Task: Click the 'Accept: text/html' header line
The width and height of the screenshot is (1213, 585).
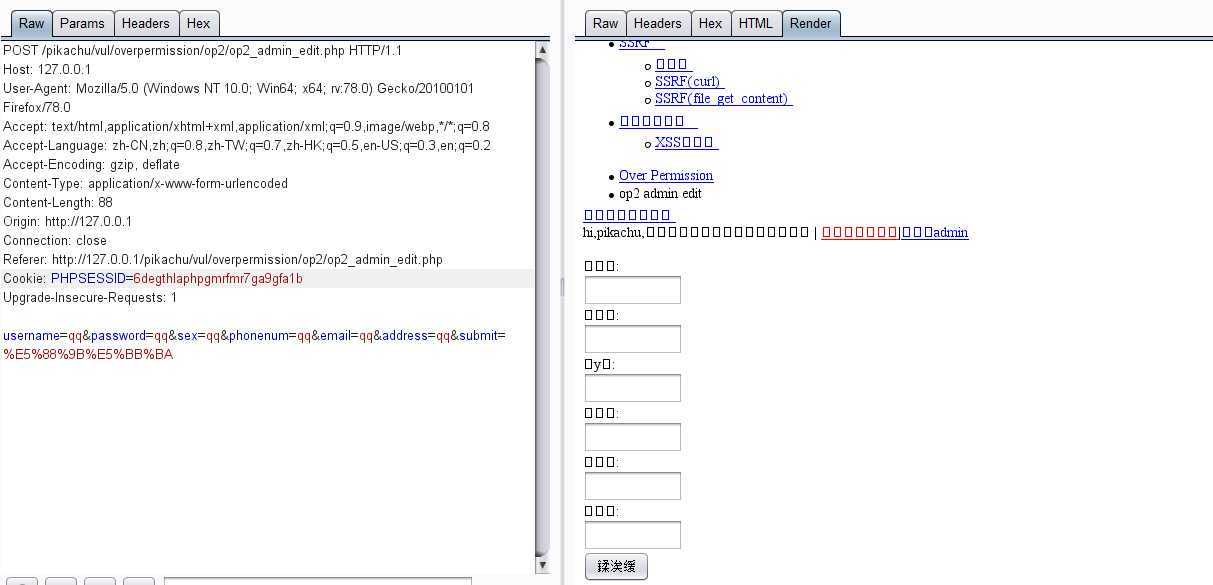Action: [247, 126]
